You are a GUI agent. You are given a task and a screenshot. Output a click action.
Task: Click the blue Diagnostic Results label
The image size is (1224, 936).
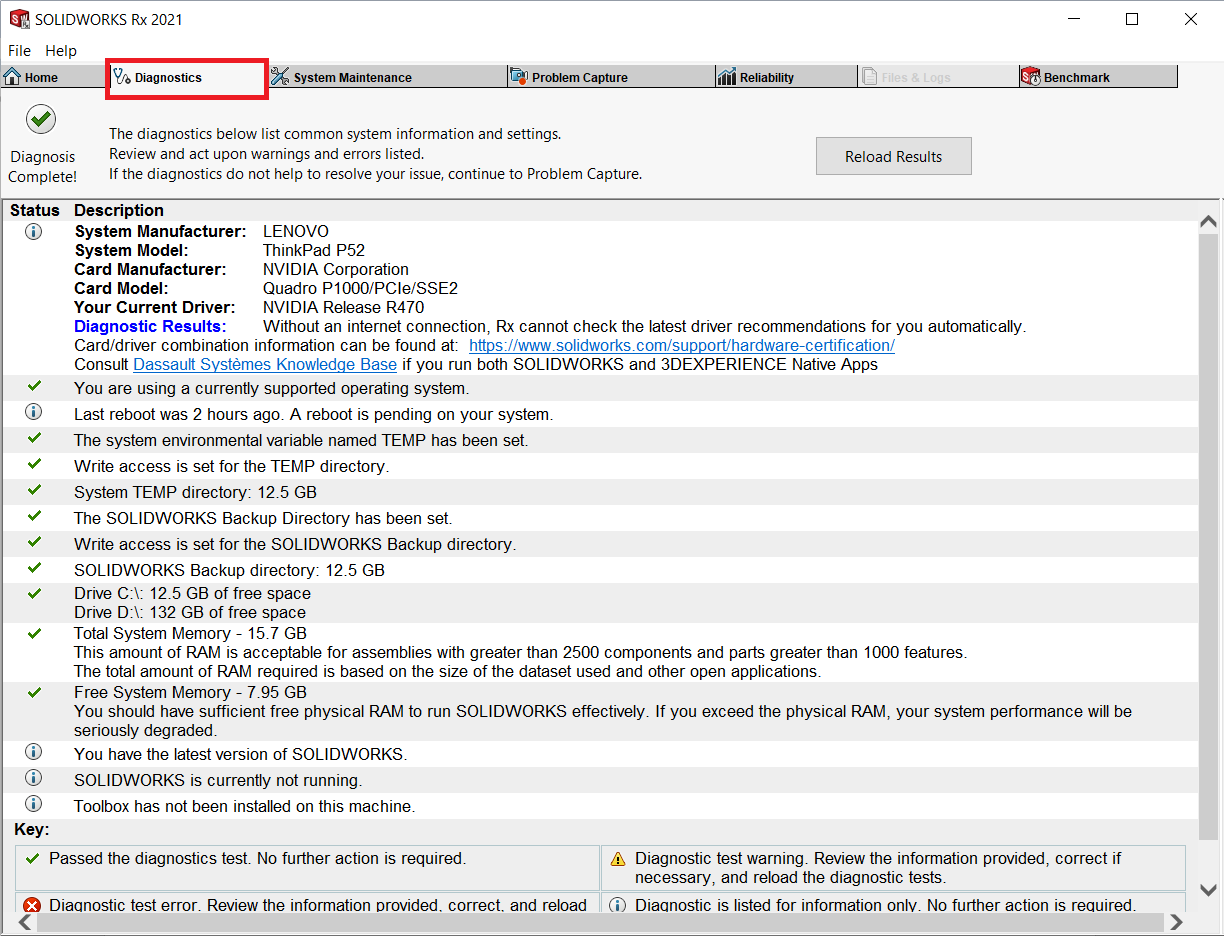(x=150, y=326)
